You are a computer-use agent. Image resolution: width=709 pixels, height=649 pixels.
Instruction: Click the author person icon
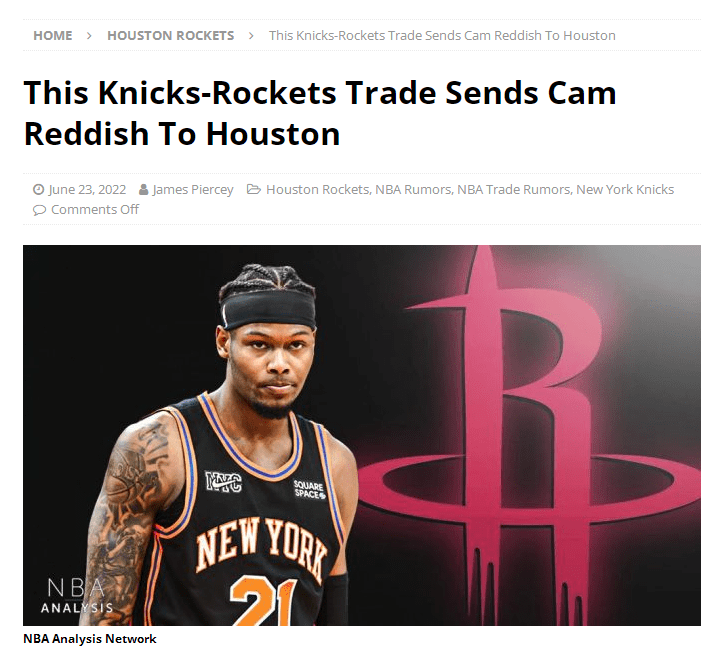click(144, 189)
